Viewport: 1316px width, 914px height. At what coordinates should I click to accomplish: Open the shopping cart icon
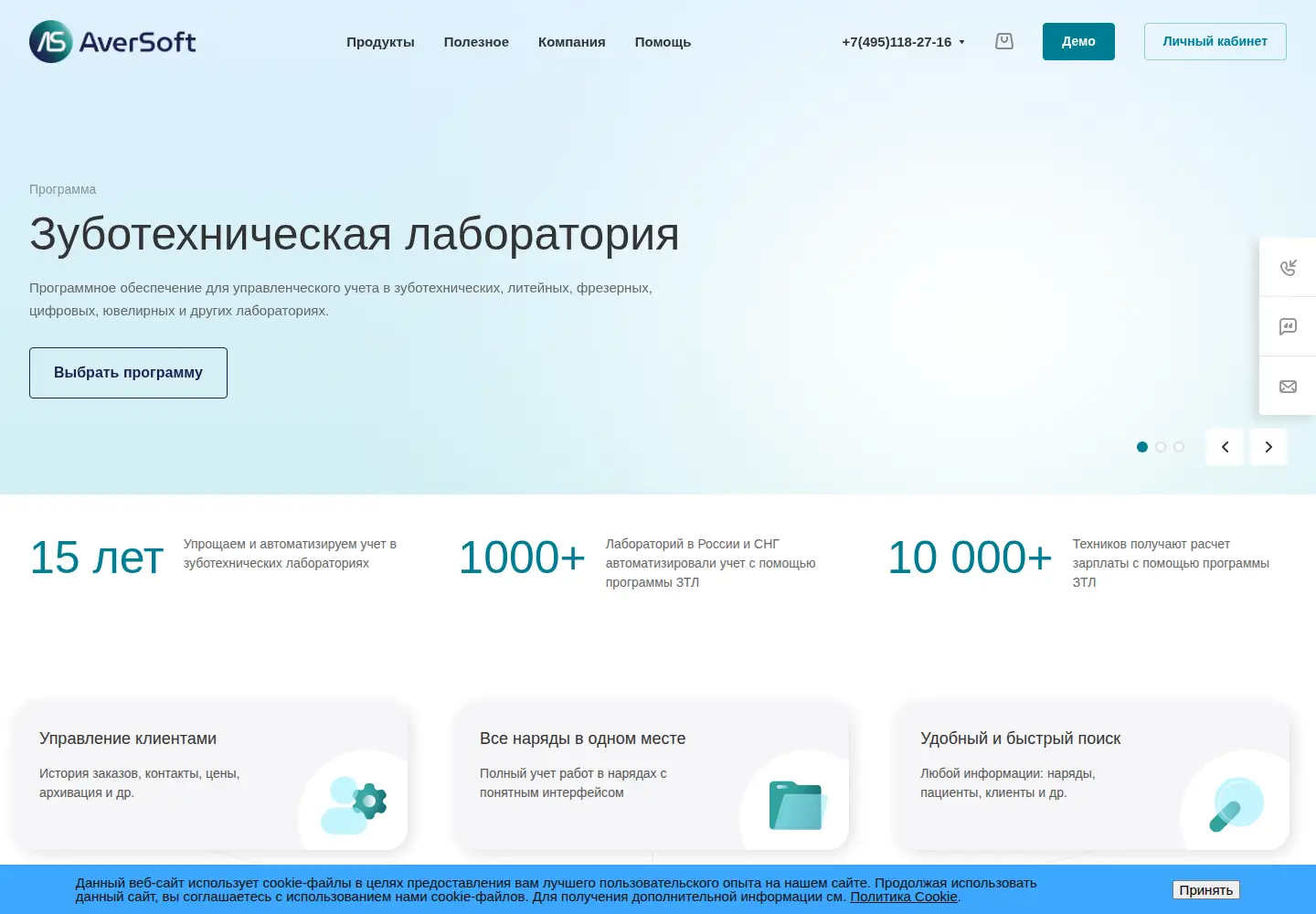(x=1004, y=41)
